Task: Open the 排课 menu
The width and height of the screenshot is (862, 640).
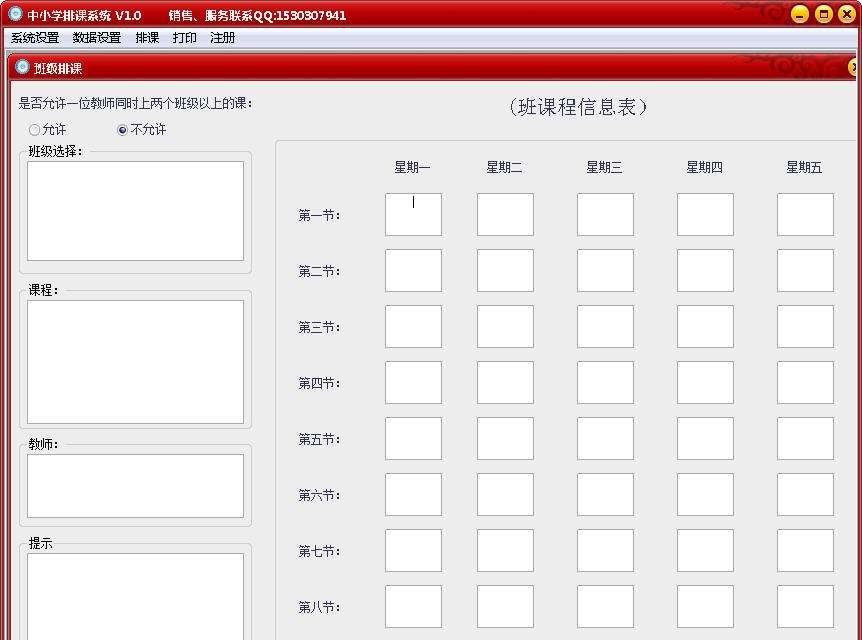Action: (147, 37)
